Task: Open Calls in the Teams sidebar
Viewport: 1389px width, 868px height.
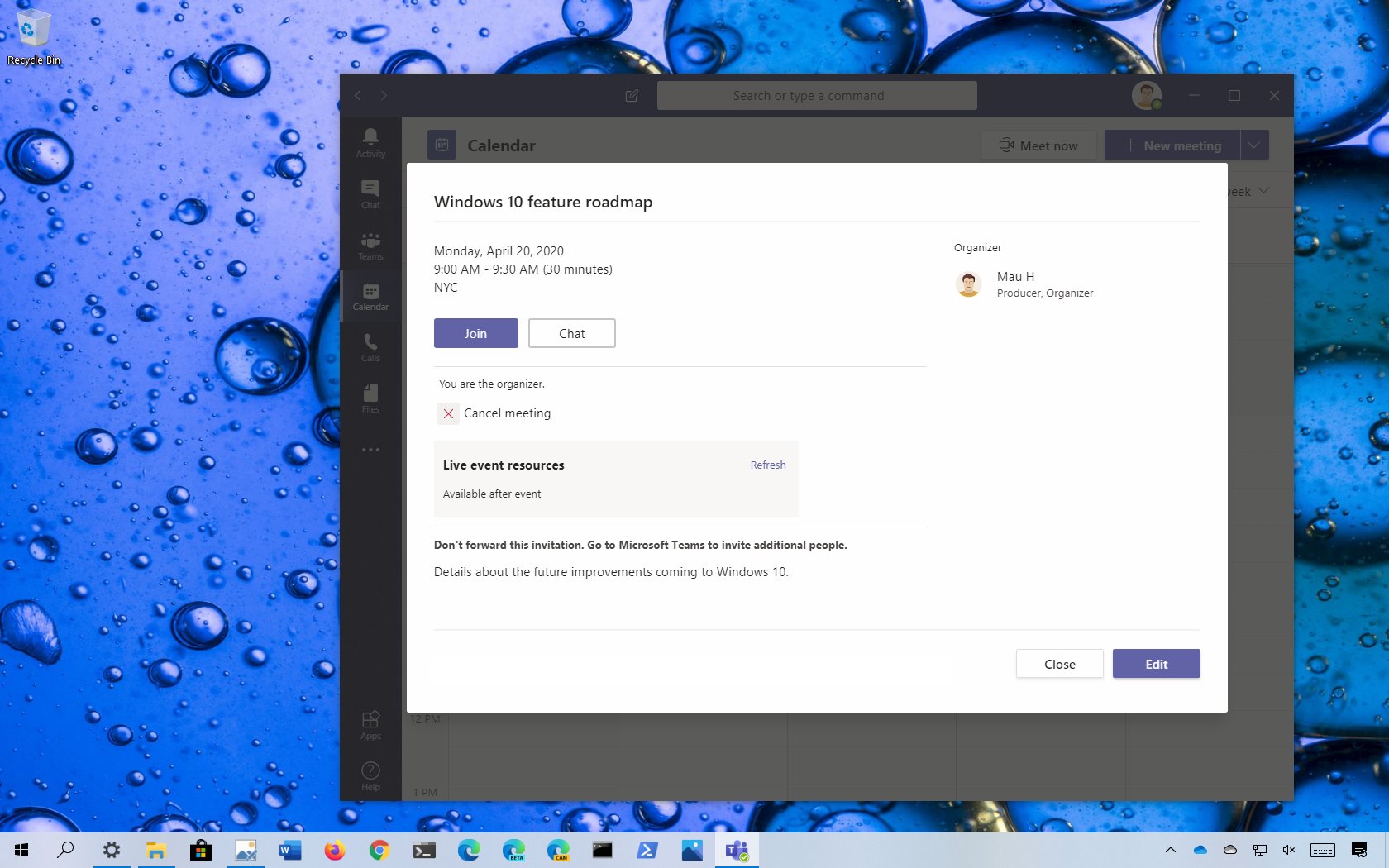Action: click(370, 347)
